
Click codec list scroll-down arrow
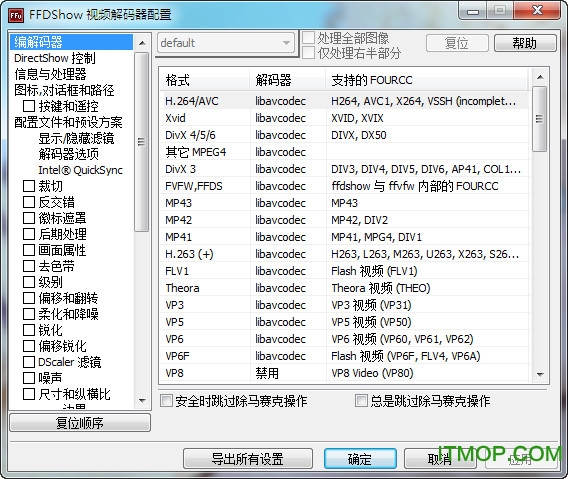click(540, 375)
